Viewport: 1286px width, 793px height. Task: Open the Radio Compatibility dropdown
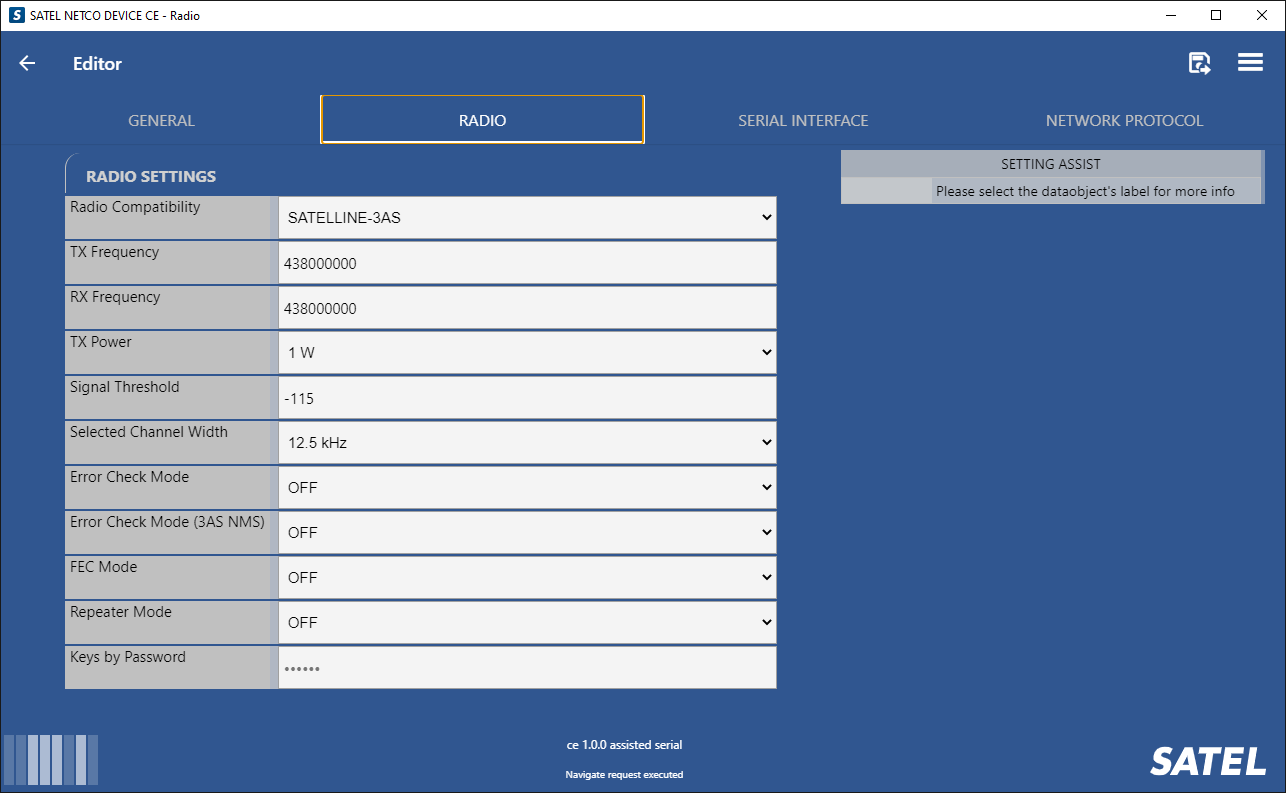(x=528, y=217)
